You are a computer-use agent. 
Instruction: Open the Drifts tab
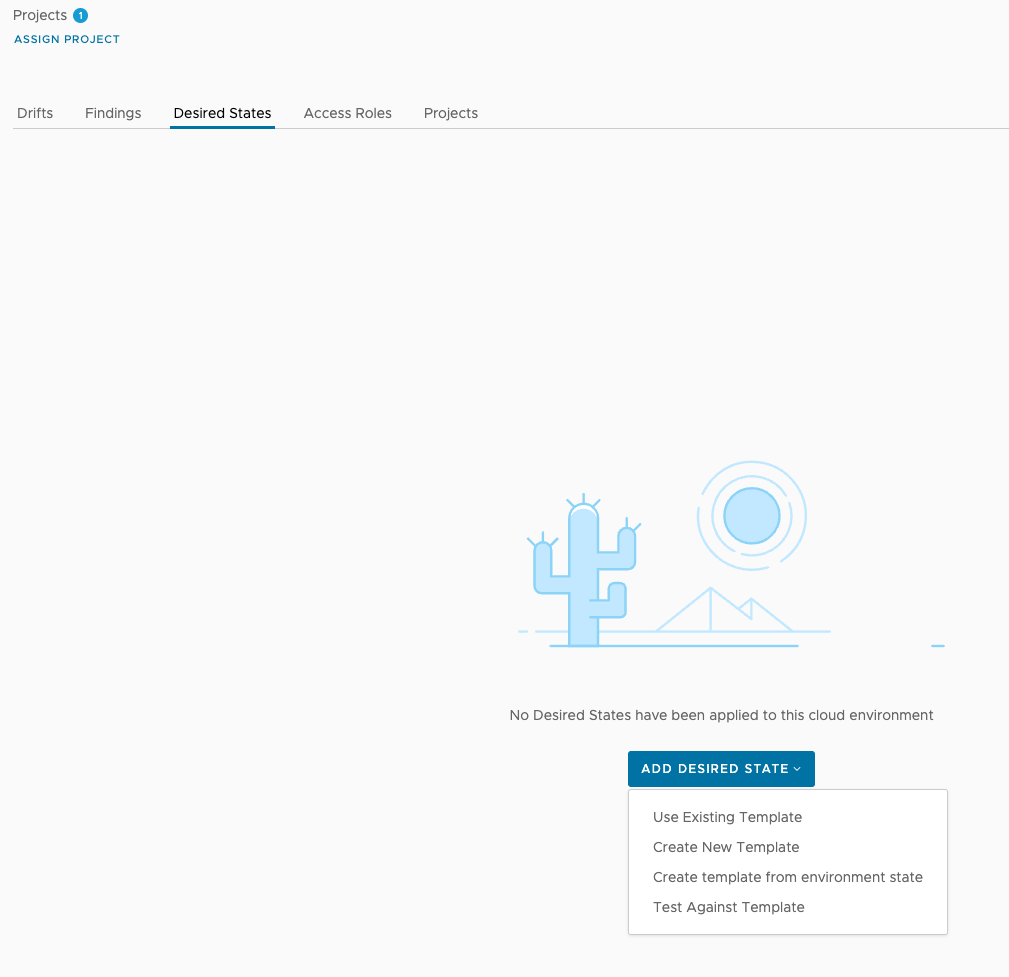[35, 113]
